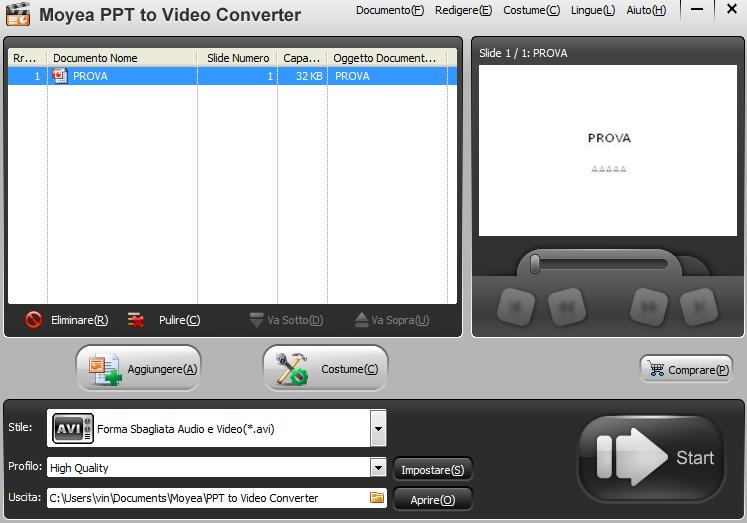The width and height of the screenshot is (747, 523).
Task: Open the Stile combo box showing AVI format
Action: (216, 428)
